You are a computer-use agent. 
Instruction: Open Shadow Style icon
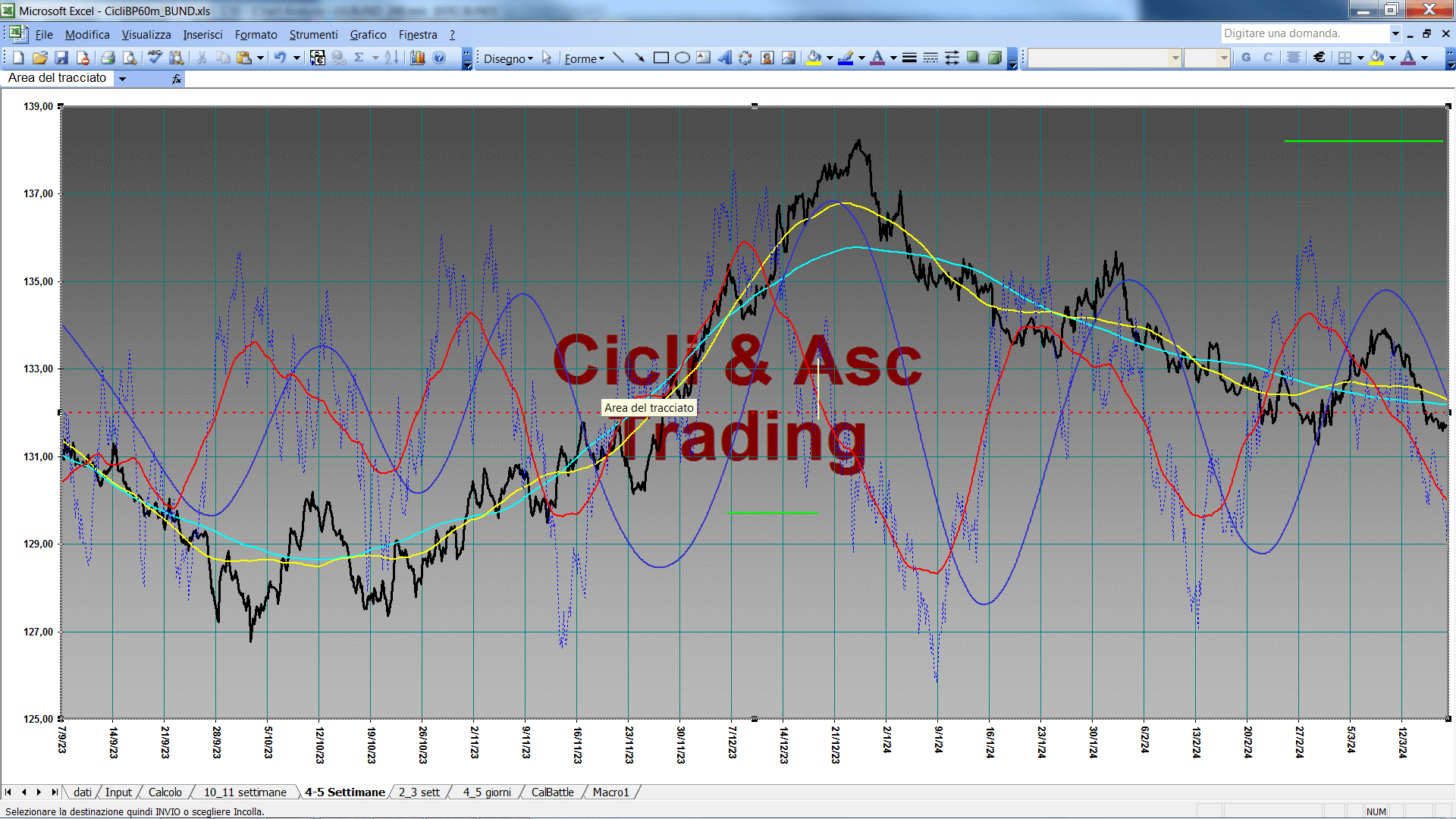pos(973,58)
